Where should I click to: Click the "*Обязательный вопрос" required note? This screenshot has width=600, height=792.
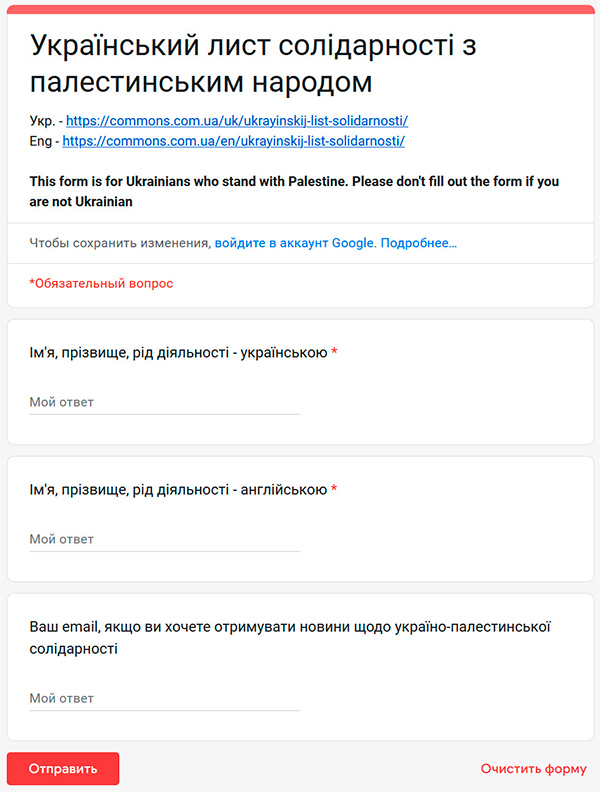click(101, 284)
